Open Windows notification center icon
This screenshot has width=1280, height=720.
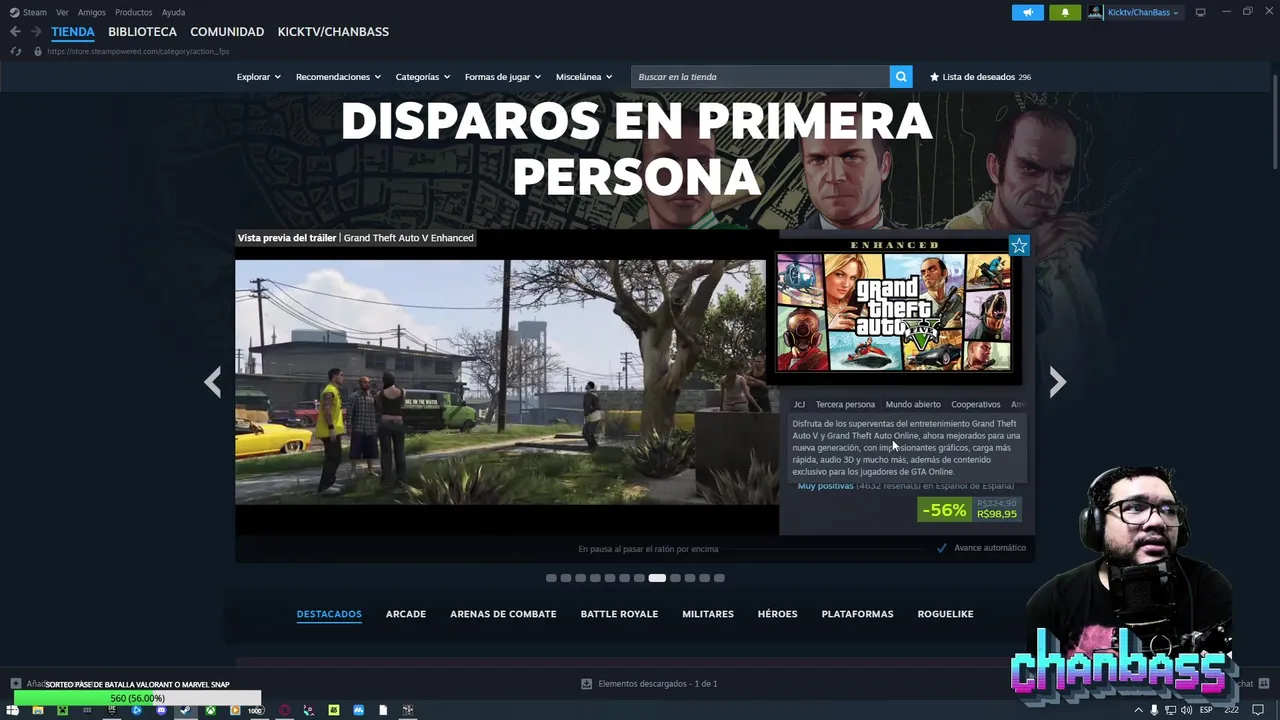(x=1258, y=710)
